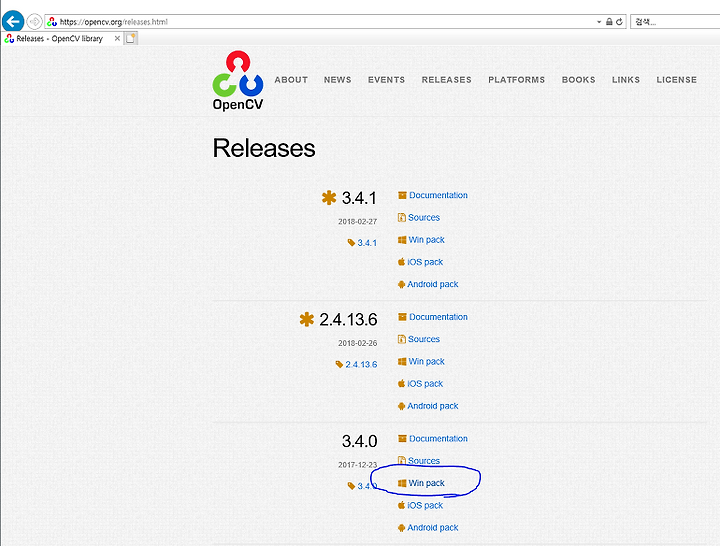
Task: Open the EVENTS menu item
Action: [387, 80]
